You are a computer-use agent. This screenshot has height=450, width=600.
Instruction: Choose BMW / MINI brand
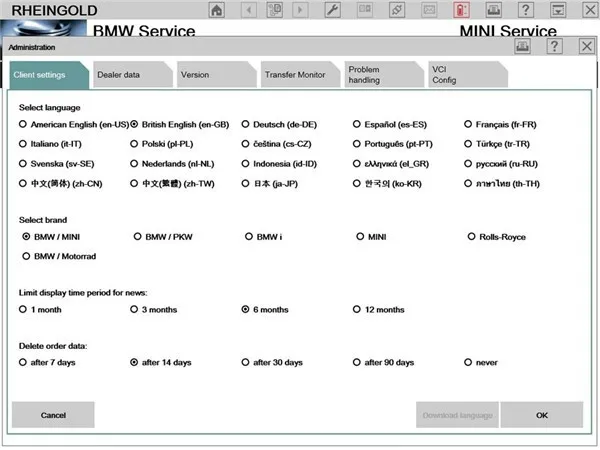point(51,237)
